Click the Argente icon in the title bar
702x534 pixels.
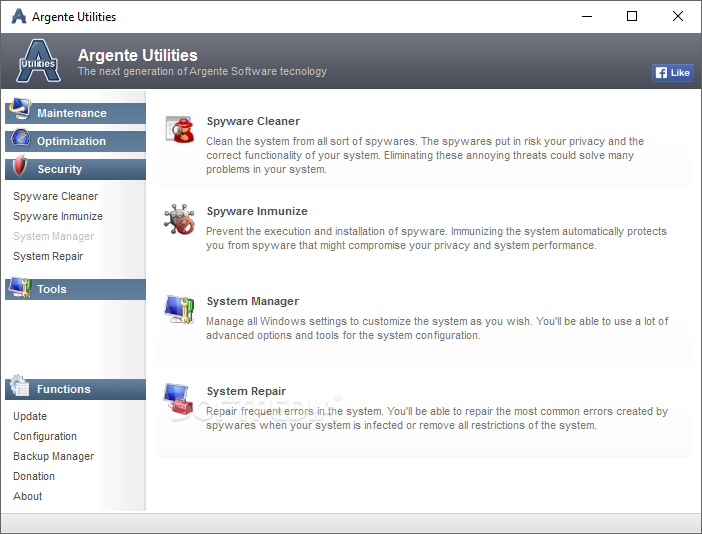click(19, 17)
